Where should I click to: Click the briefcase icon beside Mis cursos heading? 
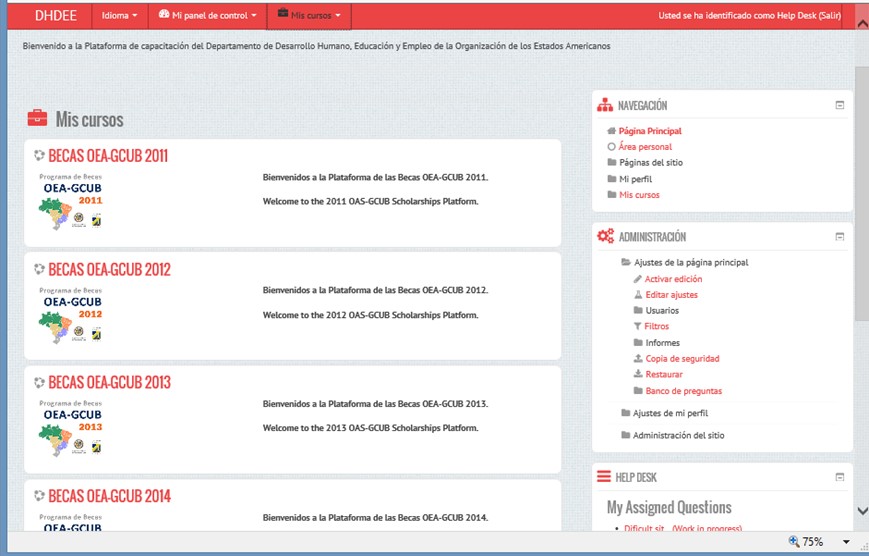(37, 118)
